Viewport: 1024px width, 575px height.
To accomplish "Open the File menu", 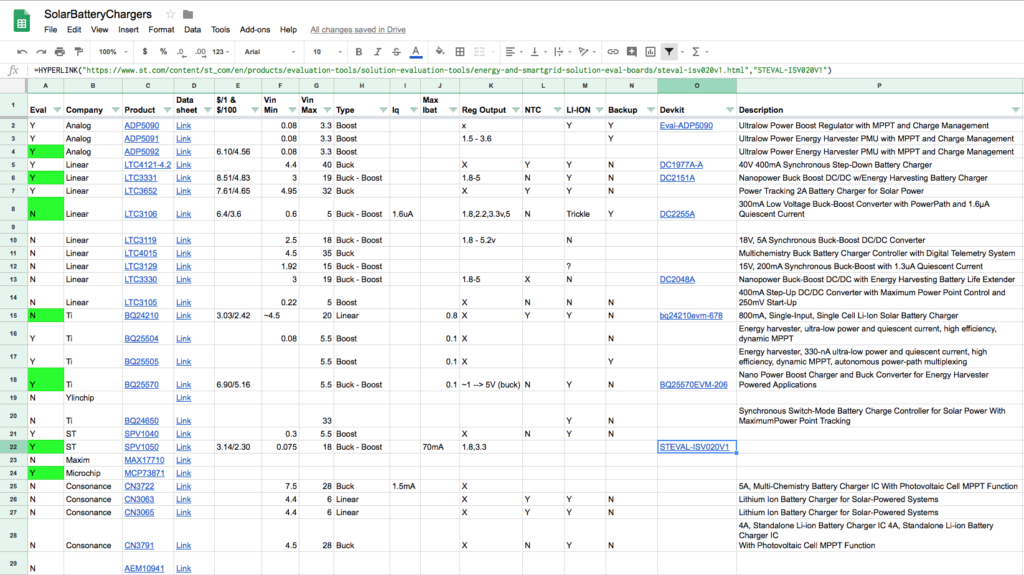I will (x=50, y=29).
